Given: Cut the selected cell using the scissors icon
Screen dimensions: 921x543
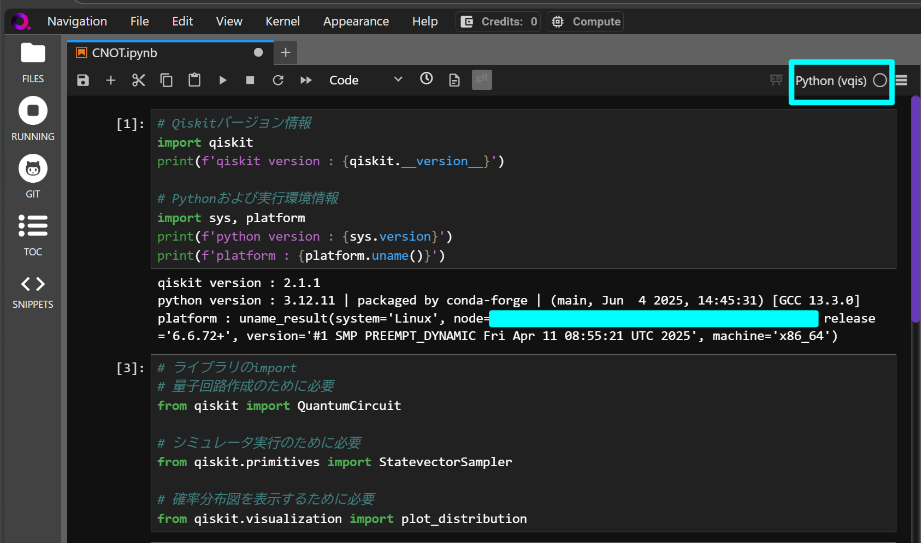Looking at the screenshot, I should pos(139,80).
